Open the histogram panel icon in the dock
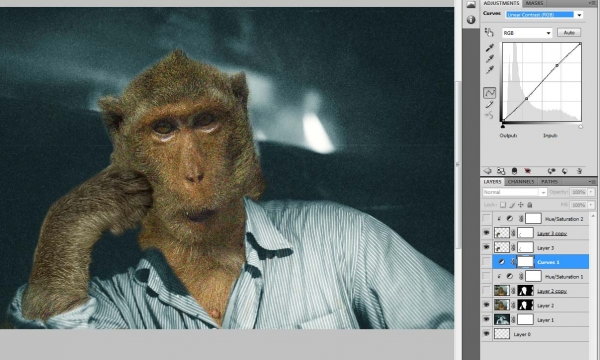 (x=471, y=5)
